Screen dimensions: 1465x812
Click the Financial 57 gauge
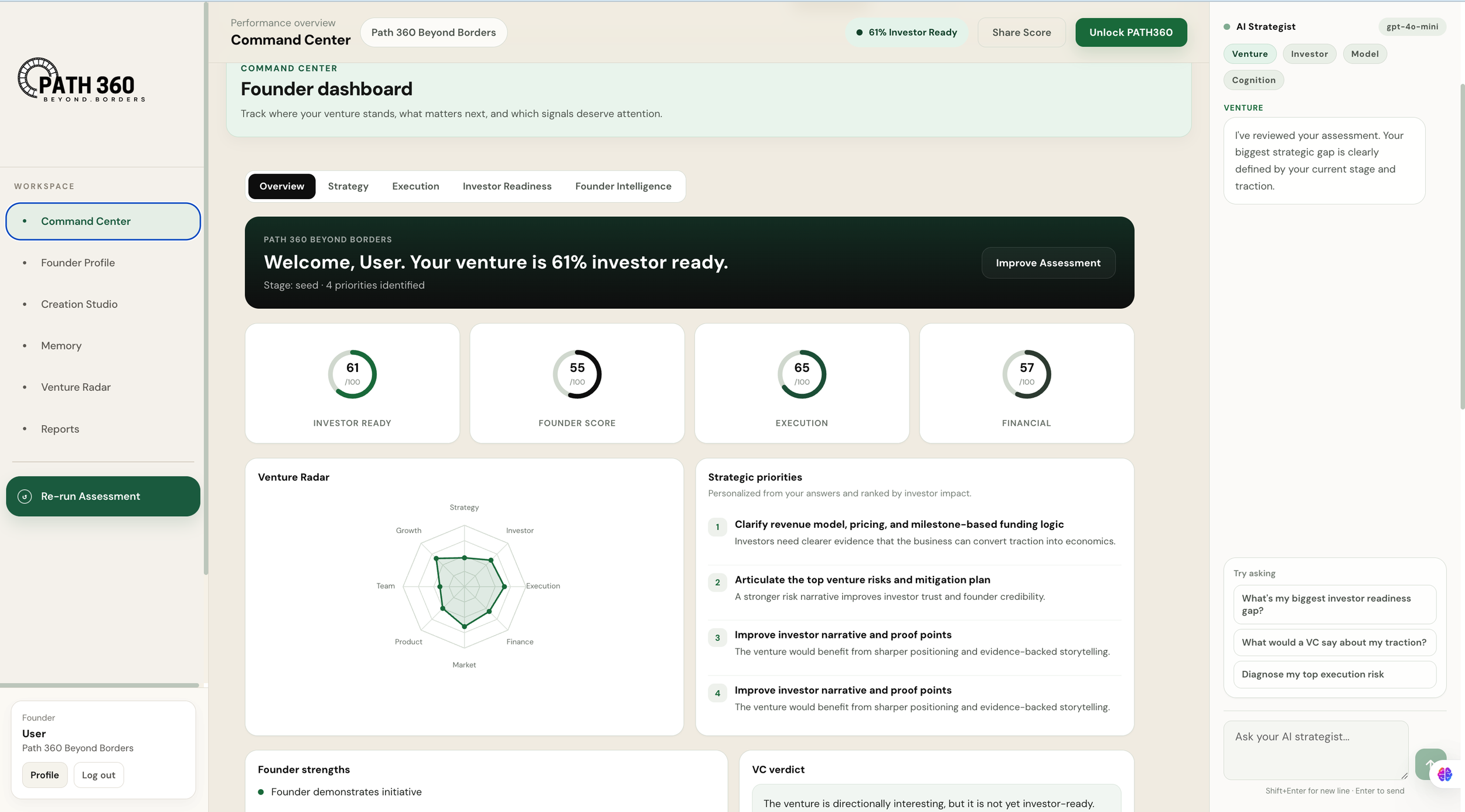[1027, 374]
